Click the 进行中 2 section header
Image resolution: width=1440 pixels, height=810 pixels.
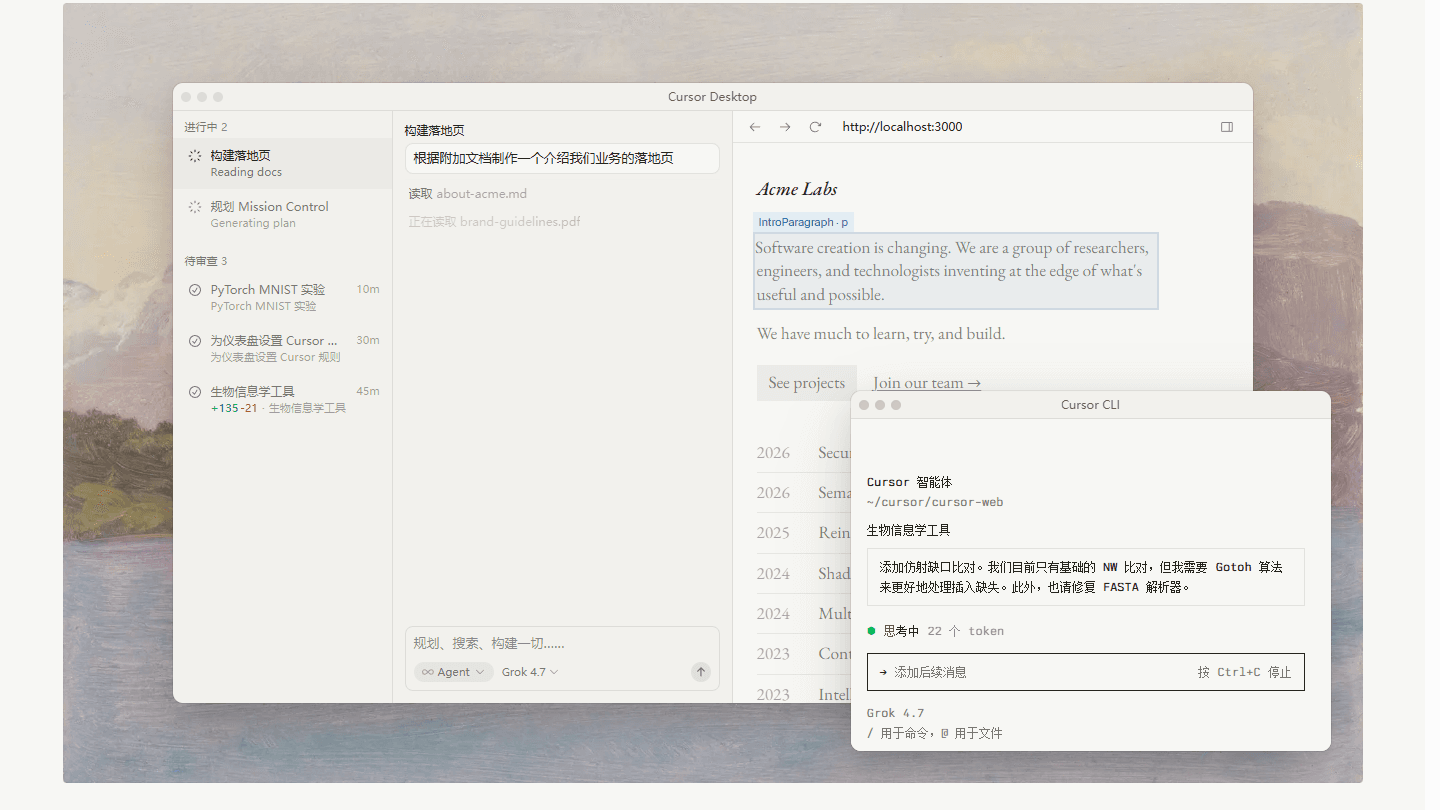click(206, 127)
